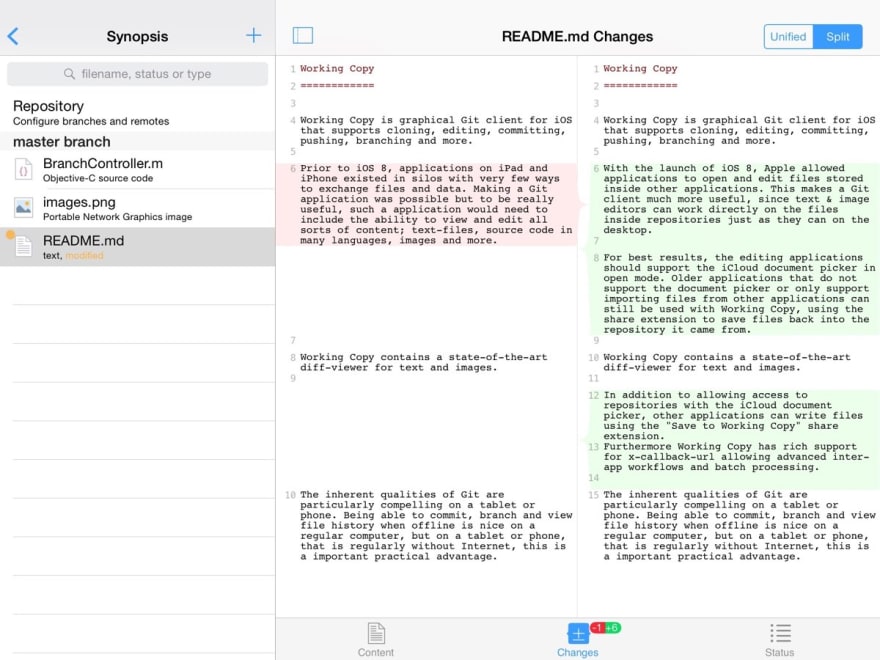Click the images.png picture icon
Image resolution: width=880 pixels, height=660 pixels.
tap(24, 208)
